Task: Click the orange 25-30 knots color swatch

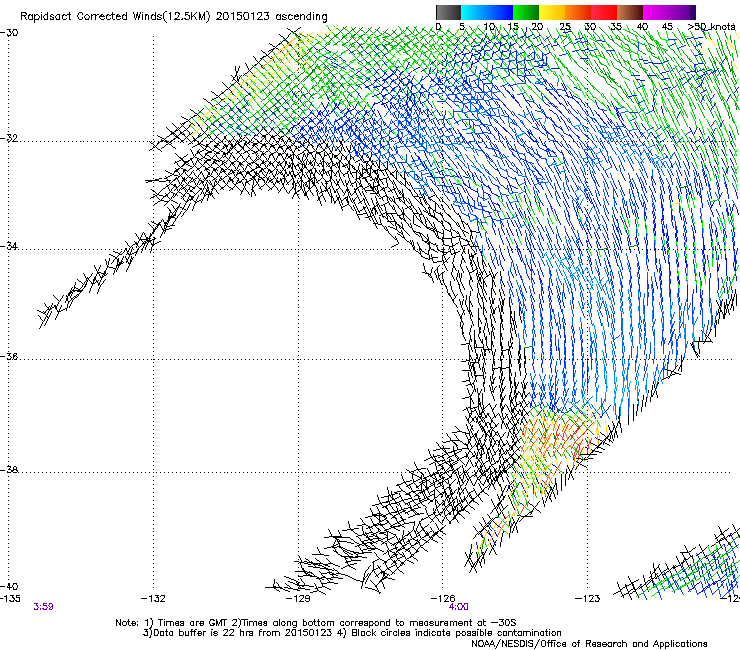Action: (578, 12)
